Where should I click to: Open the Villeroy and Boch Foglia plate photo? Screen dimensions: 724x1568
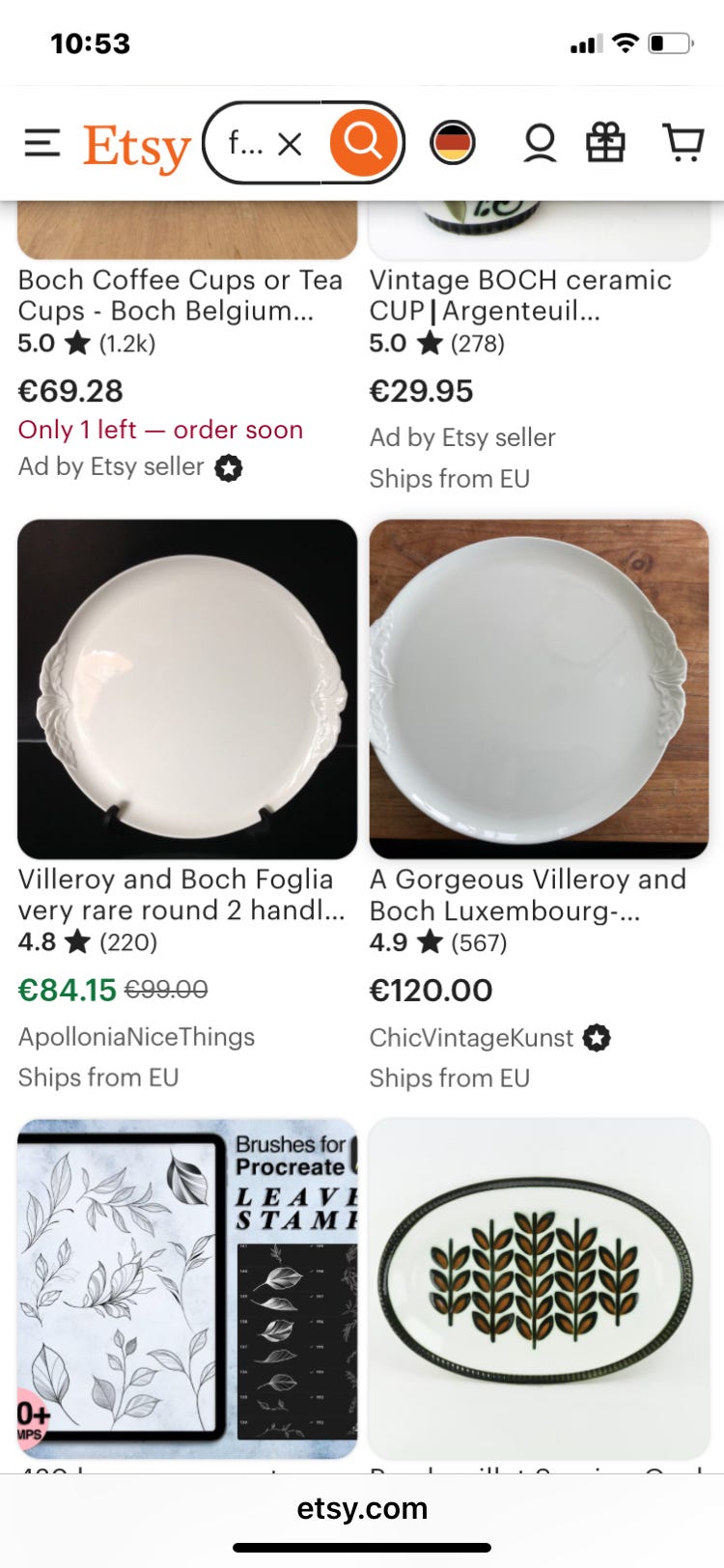pyautogui.click(x=187, y=688)
